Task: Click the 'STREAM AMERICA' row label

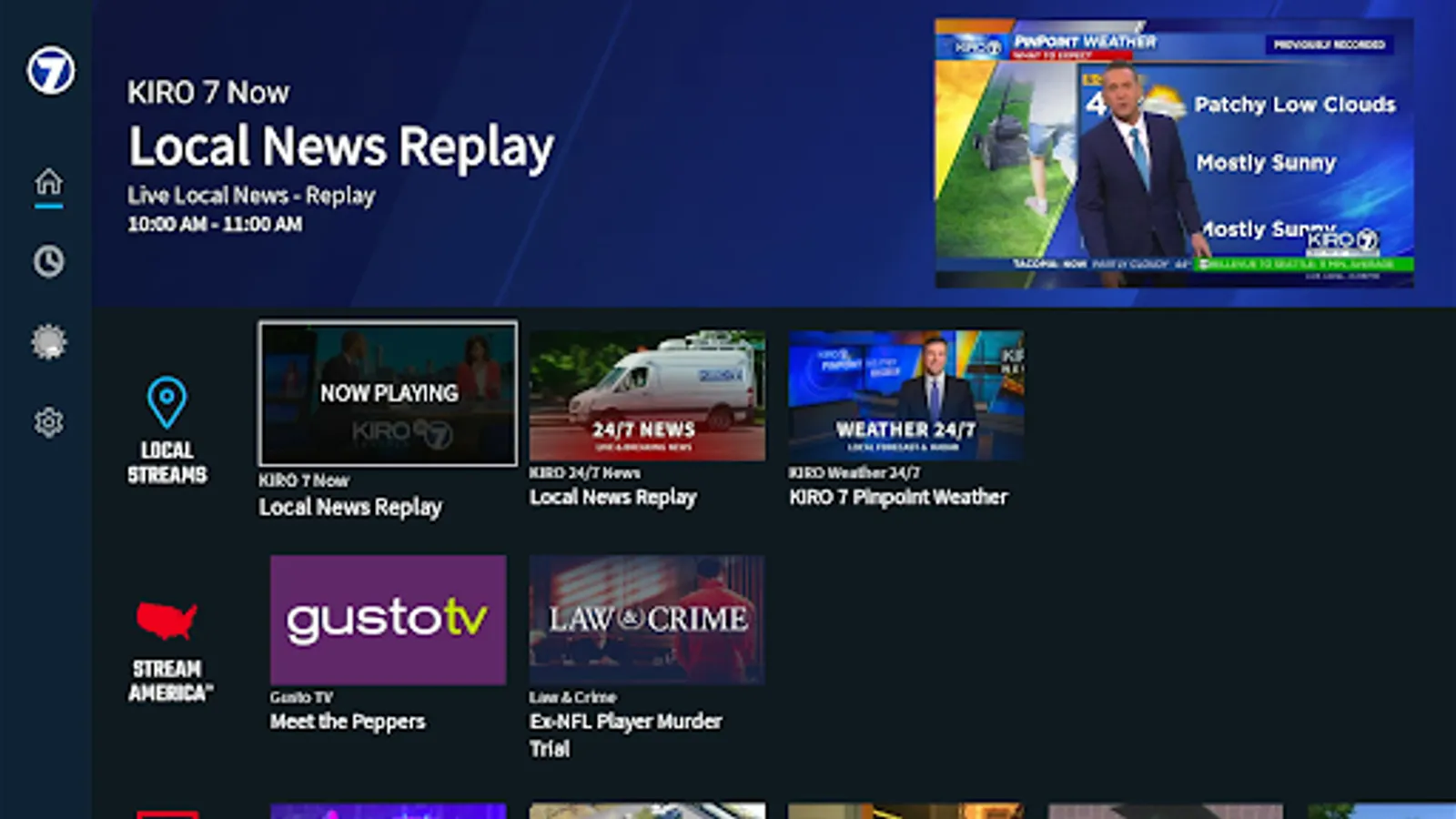Action: pos(170,681)
